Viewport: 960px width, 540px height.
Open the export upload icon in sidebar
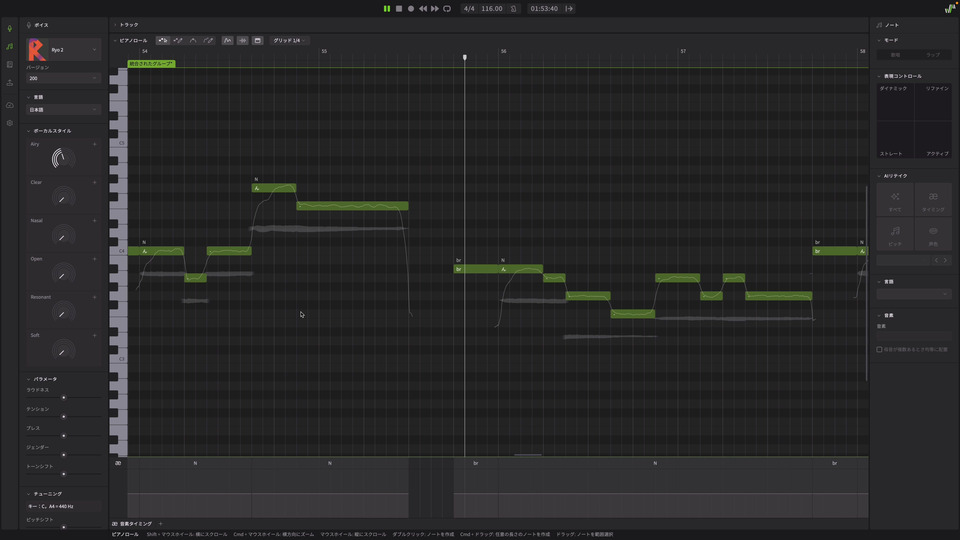point(9,83)
